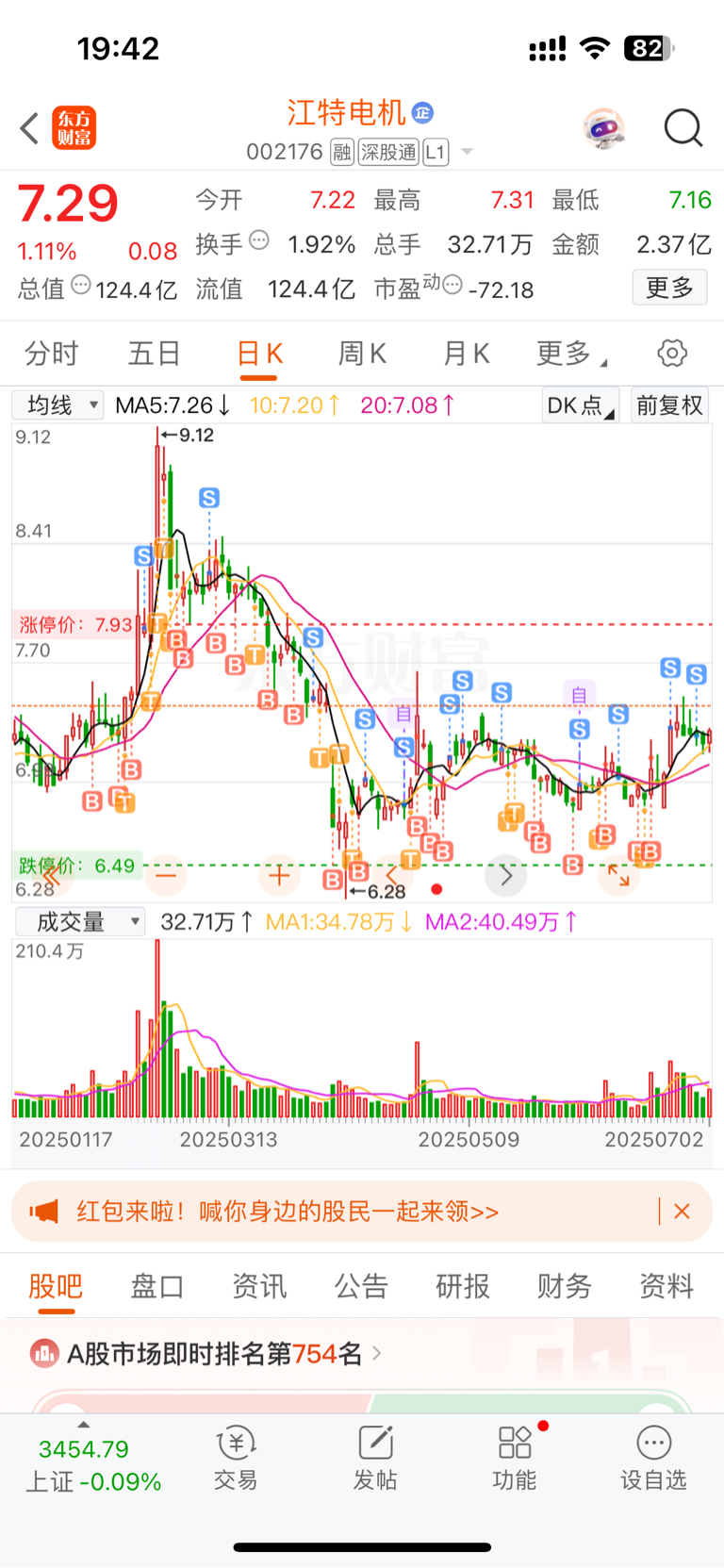Tap the MA2:40.49万 volume average
This screenshot has height=1568, width=724.
501,922
